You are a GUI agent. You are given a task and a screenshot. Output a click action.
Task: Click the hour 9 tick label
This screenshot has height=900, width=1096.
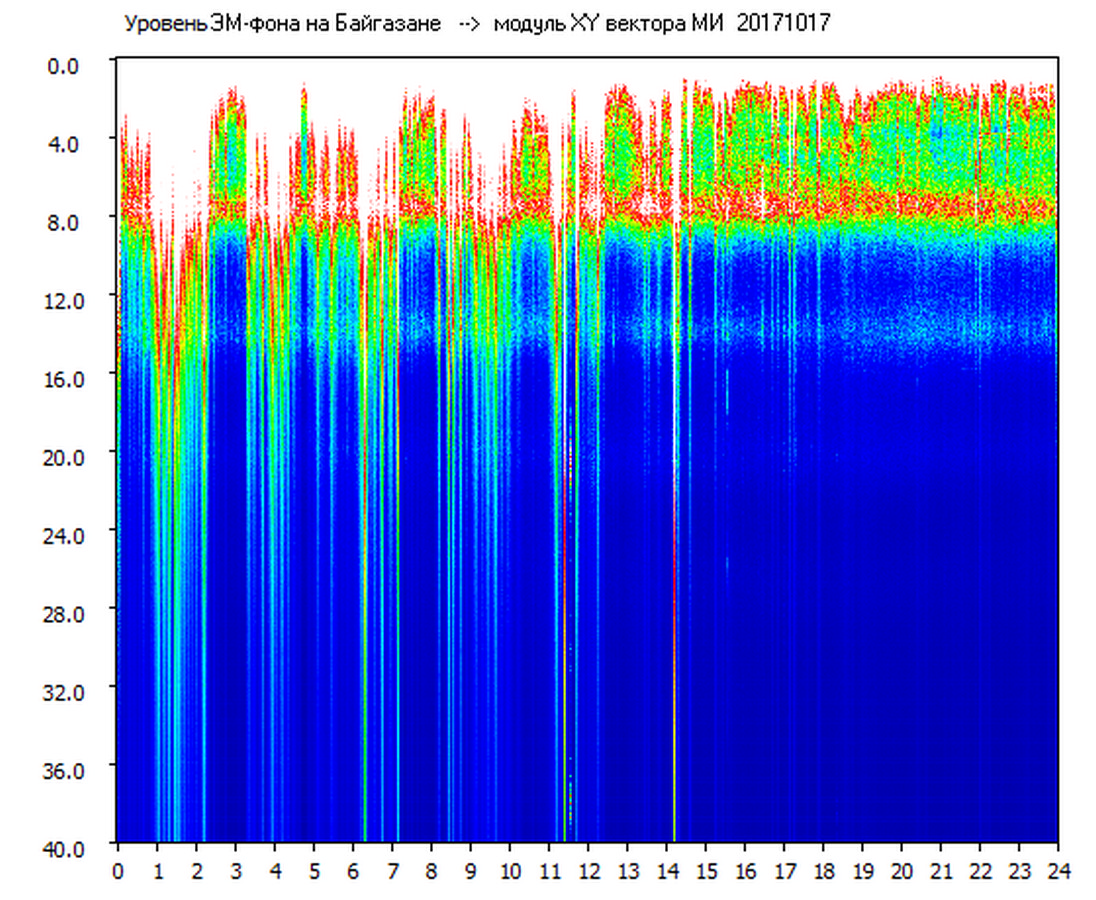pyautogui.click(x=470, y=870)
